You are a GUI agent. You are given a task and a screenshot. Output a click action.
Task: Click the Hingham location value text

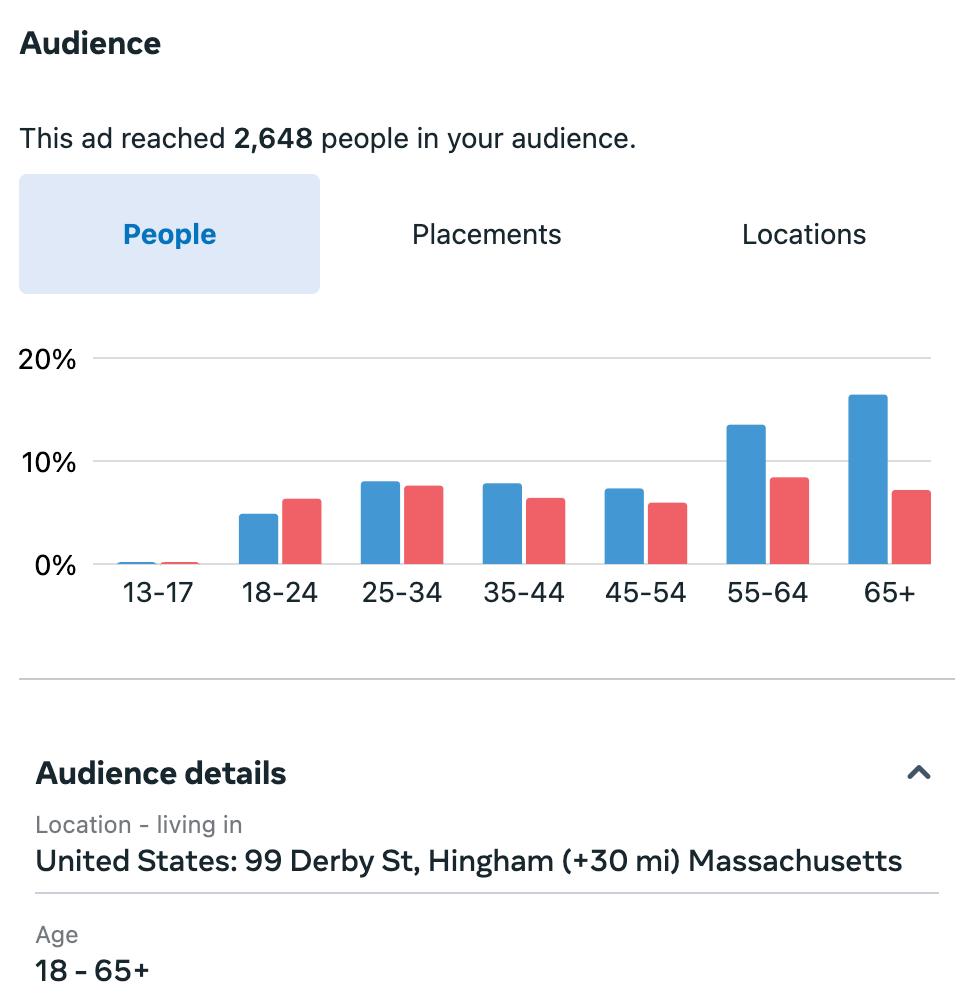pyautogui.click(x=468, y=861)
